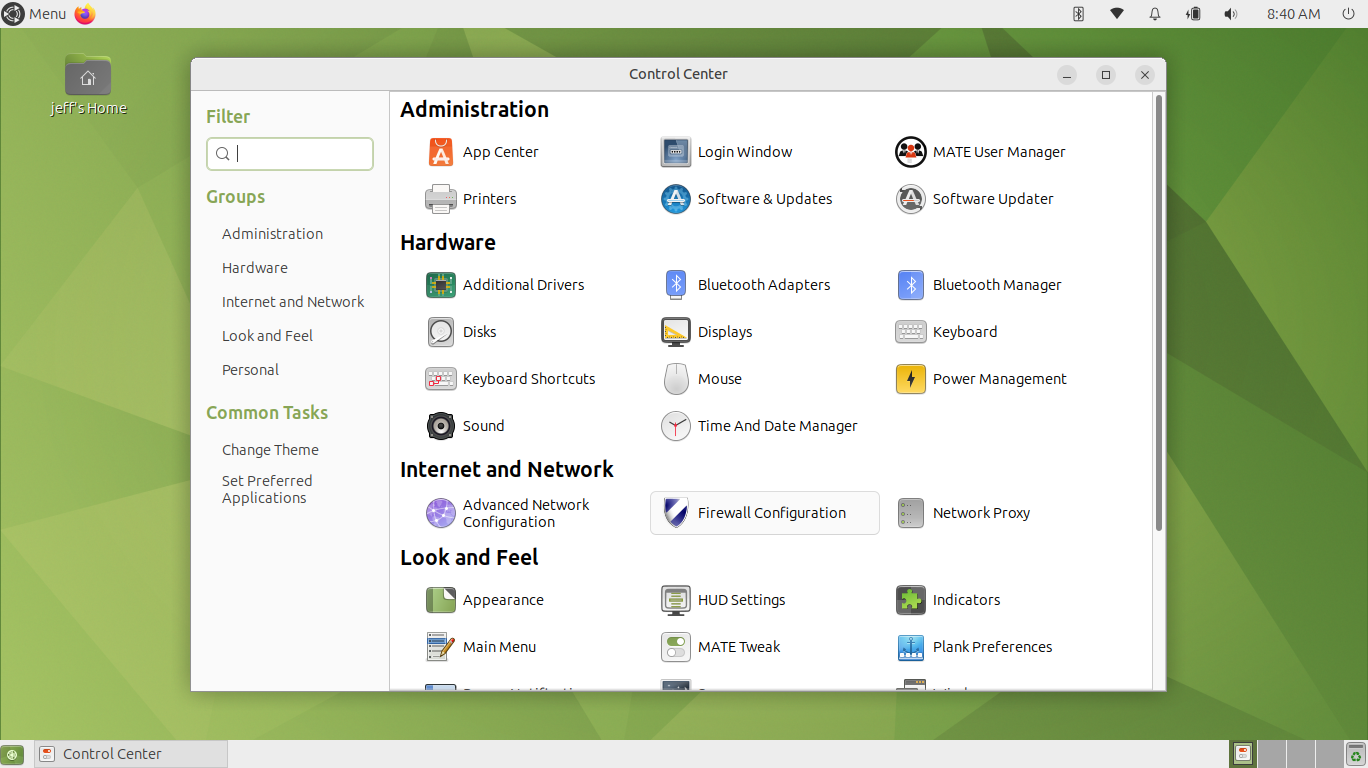
Task: Open MATE User Manager
Action: 998,152
